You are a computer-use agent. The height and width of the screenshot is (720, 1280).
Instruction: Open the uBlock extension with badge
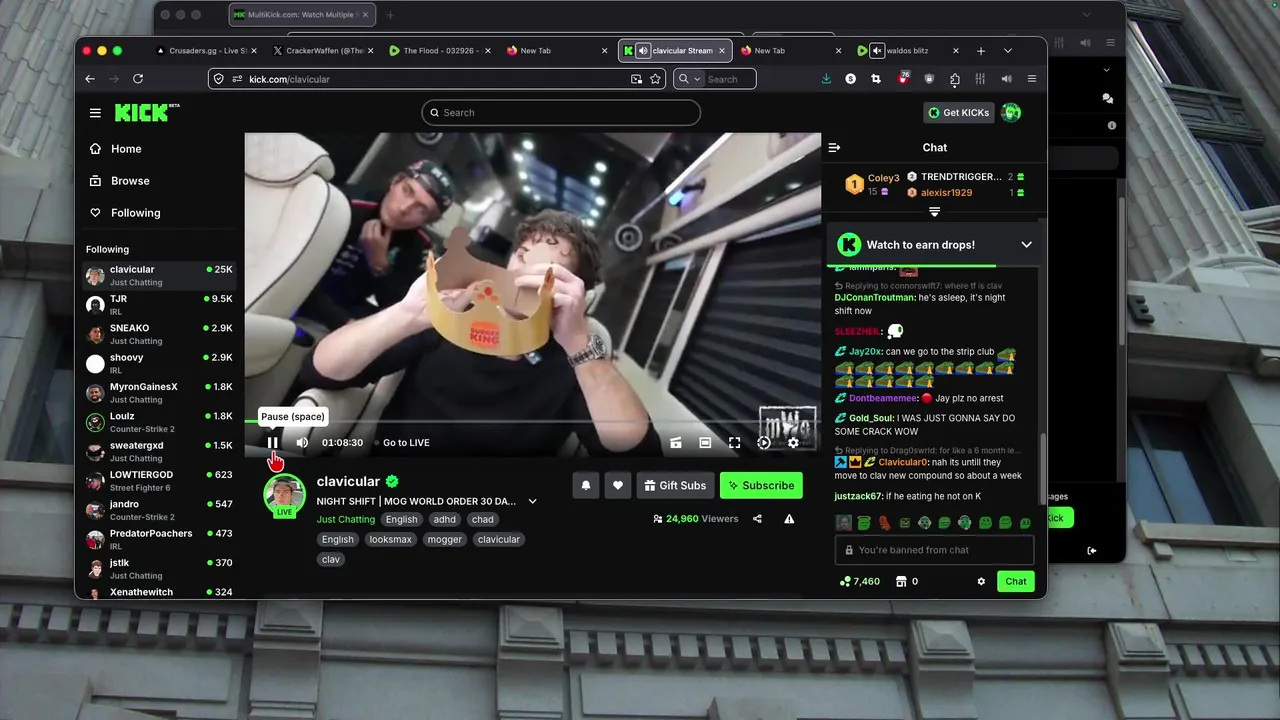tap(903, 78)
